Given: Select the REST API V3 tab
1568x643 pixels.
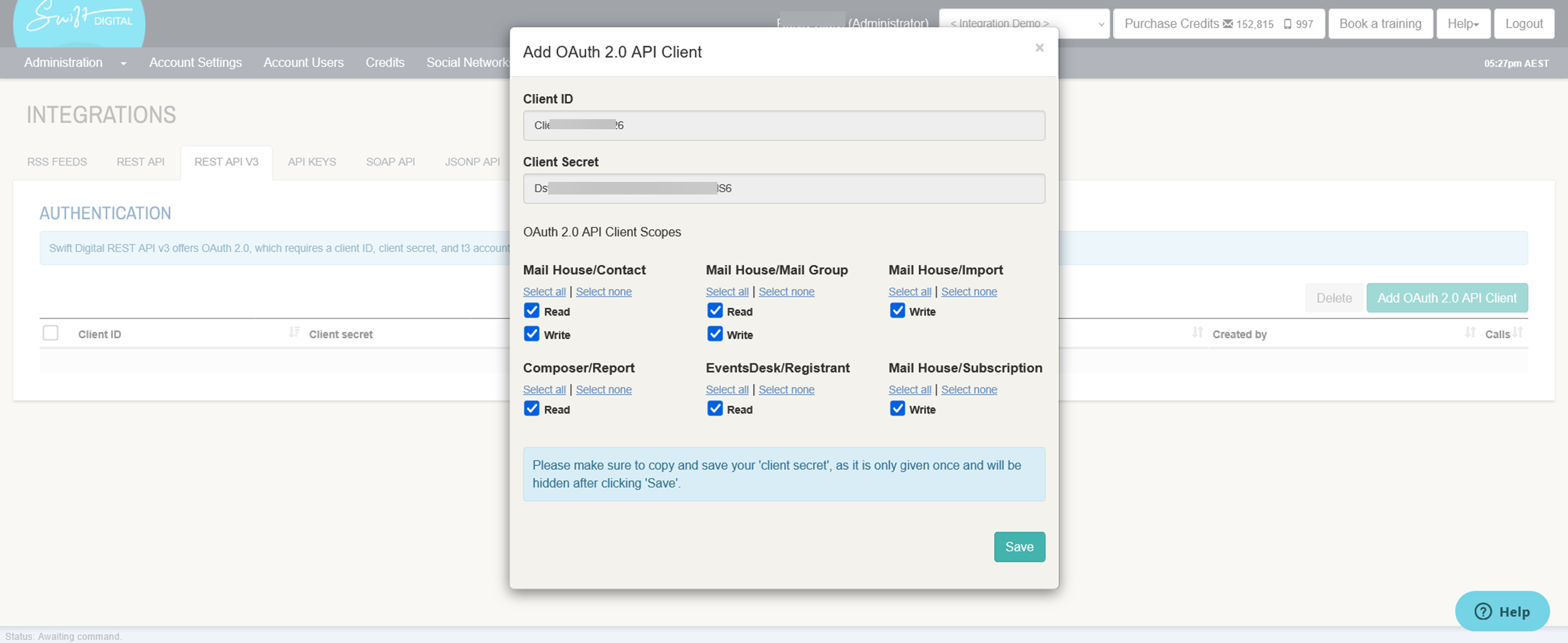Looking at the screenshot, I should (226, 162).
